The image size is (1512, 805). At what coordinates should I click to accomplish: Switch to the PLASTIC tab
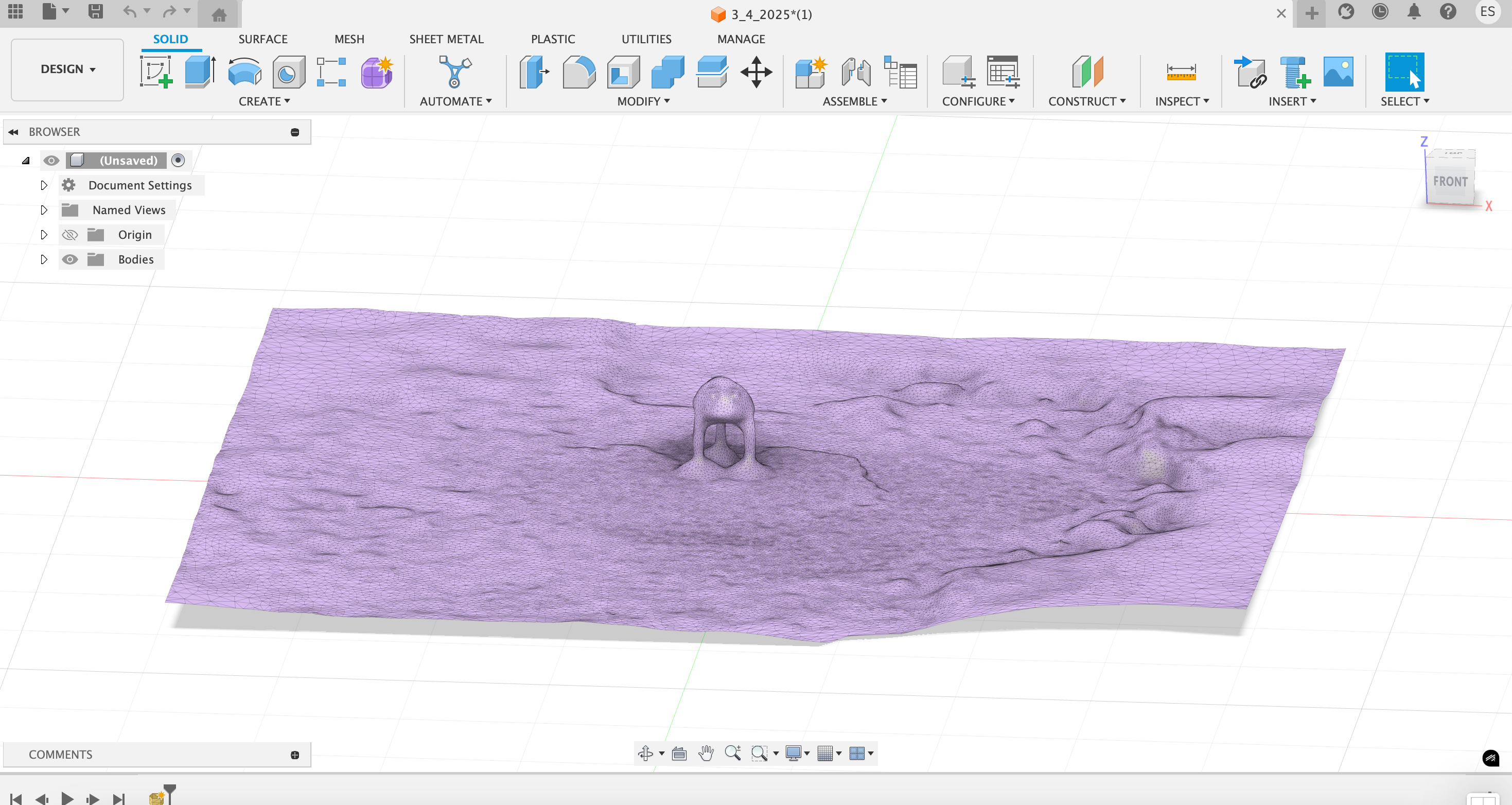click(x=553, y=39)
